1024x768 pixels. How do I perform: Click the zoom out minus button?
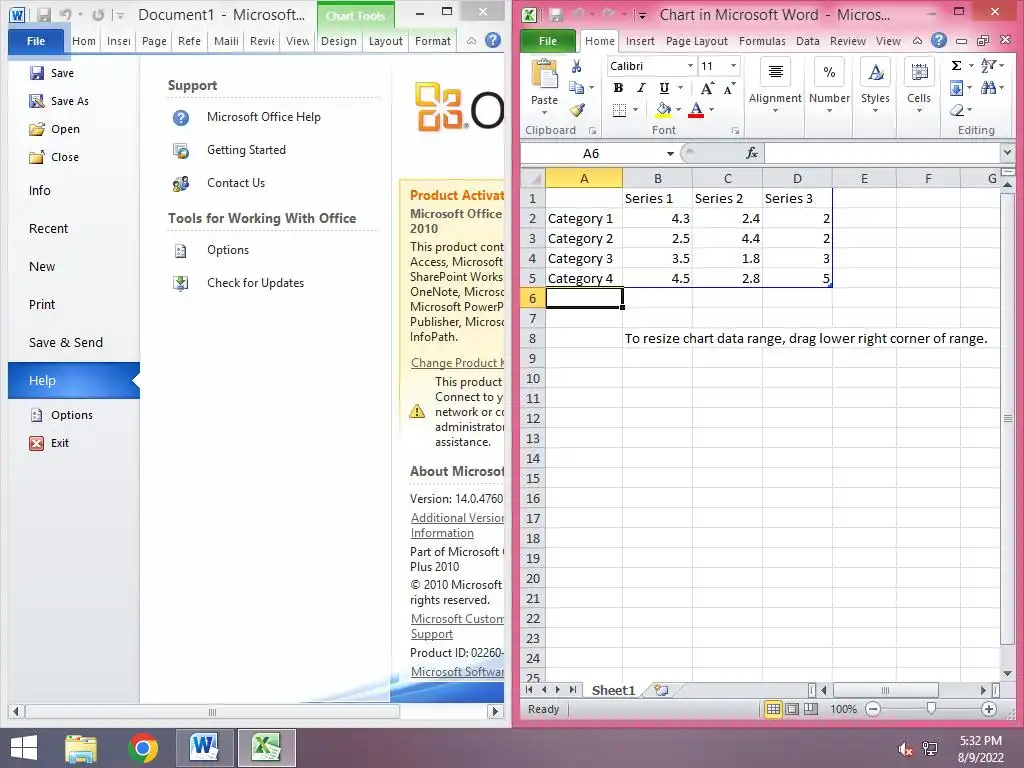[x=873, y=709]
